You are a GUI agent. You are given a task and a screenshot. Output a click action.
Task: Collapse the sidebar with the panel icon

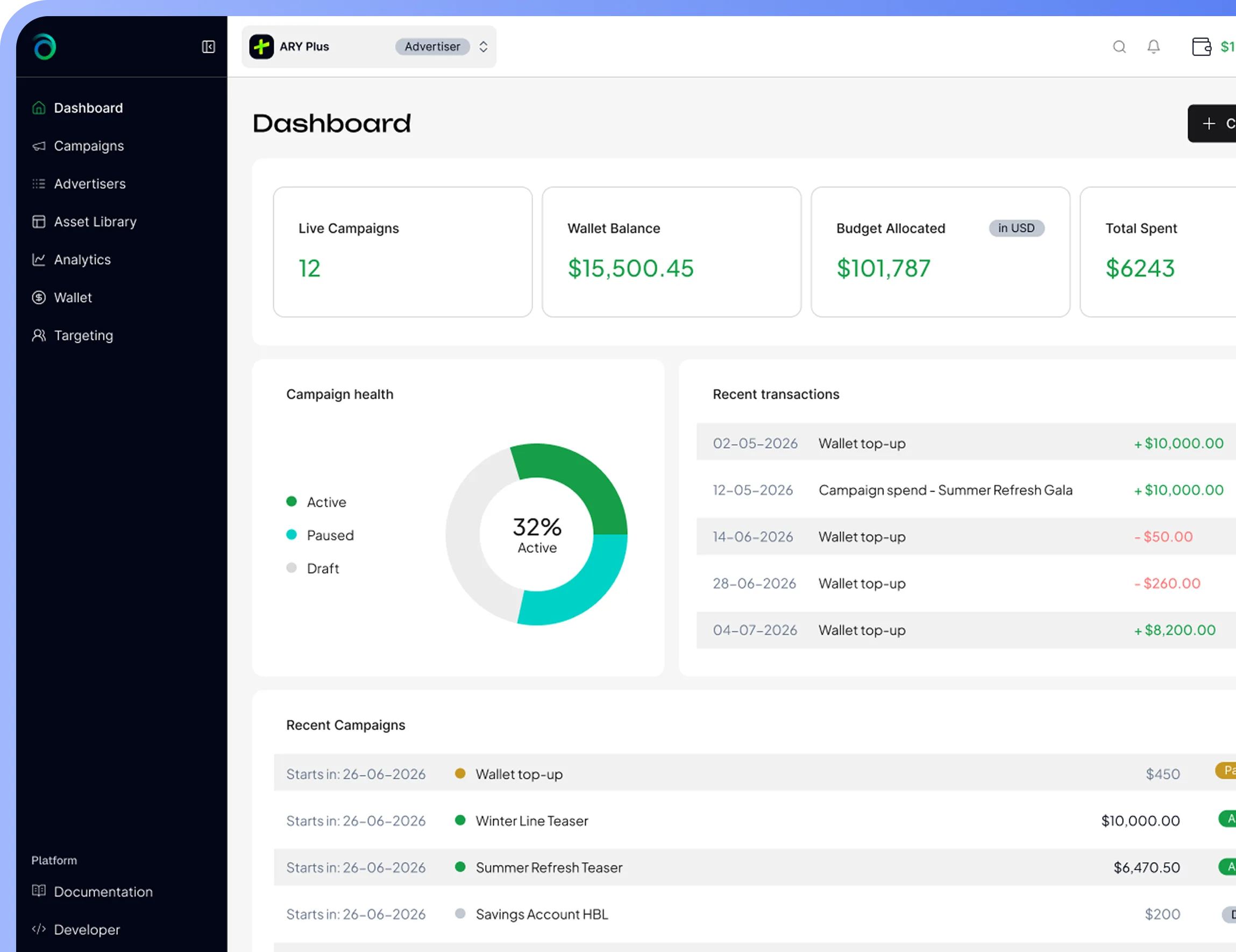[208, 46]
